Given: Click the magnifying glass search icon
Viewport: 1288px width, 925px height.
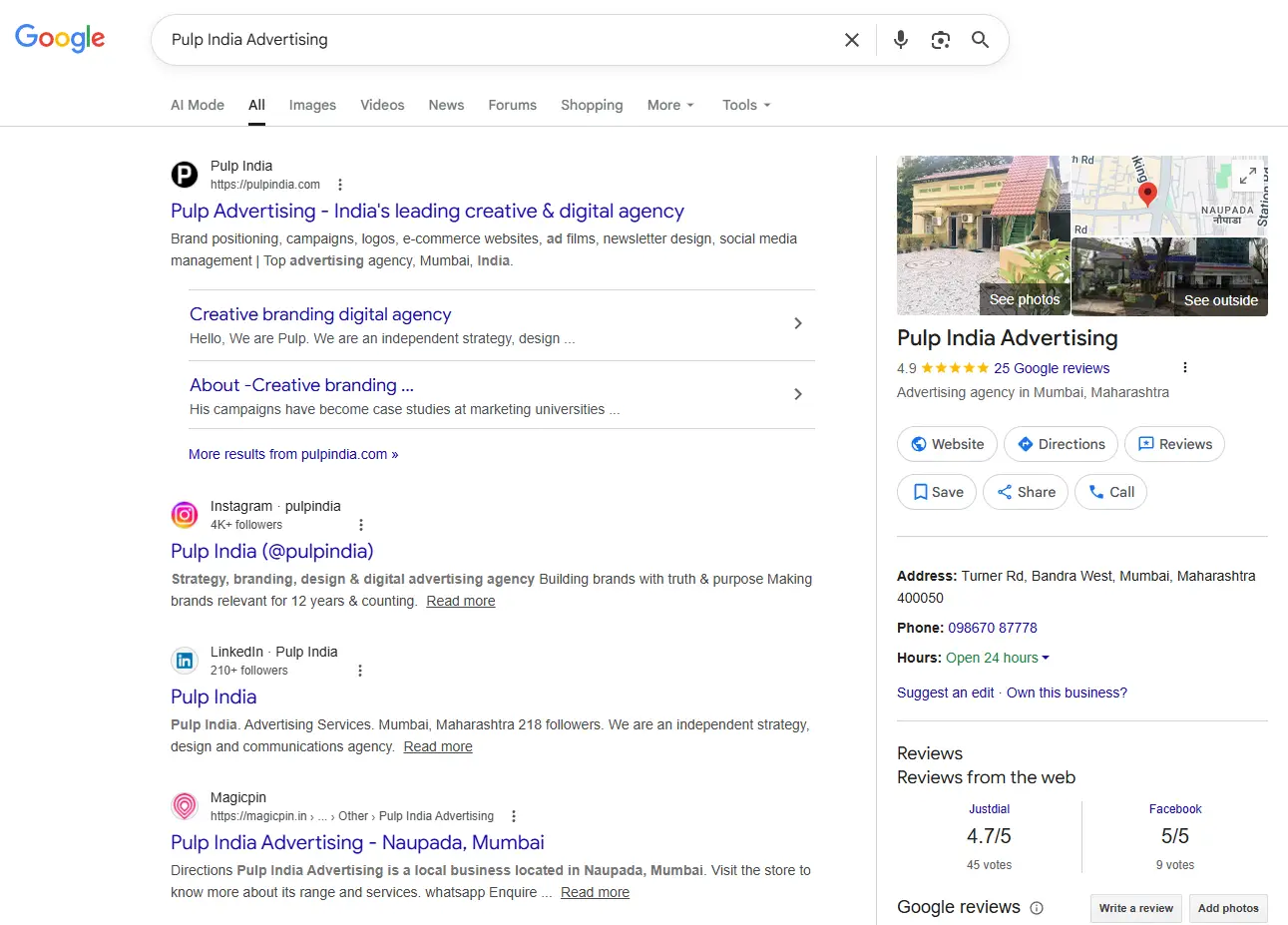Looking at the screenshot, I should pos(980,40).
